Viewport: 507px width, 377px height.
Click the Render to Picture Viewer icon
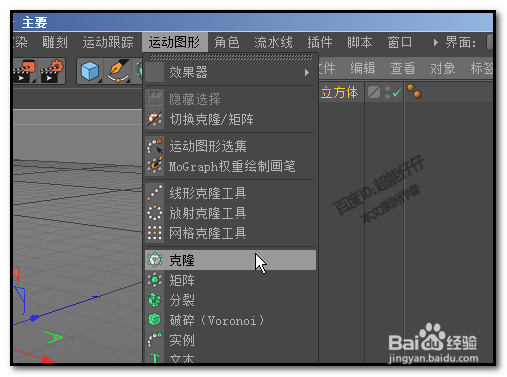(24, 71)
